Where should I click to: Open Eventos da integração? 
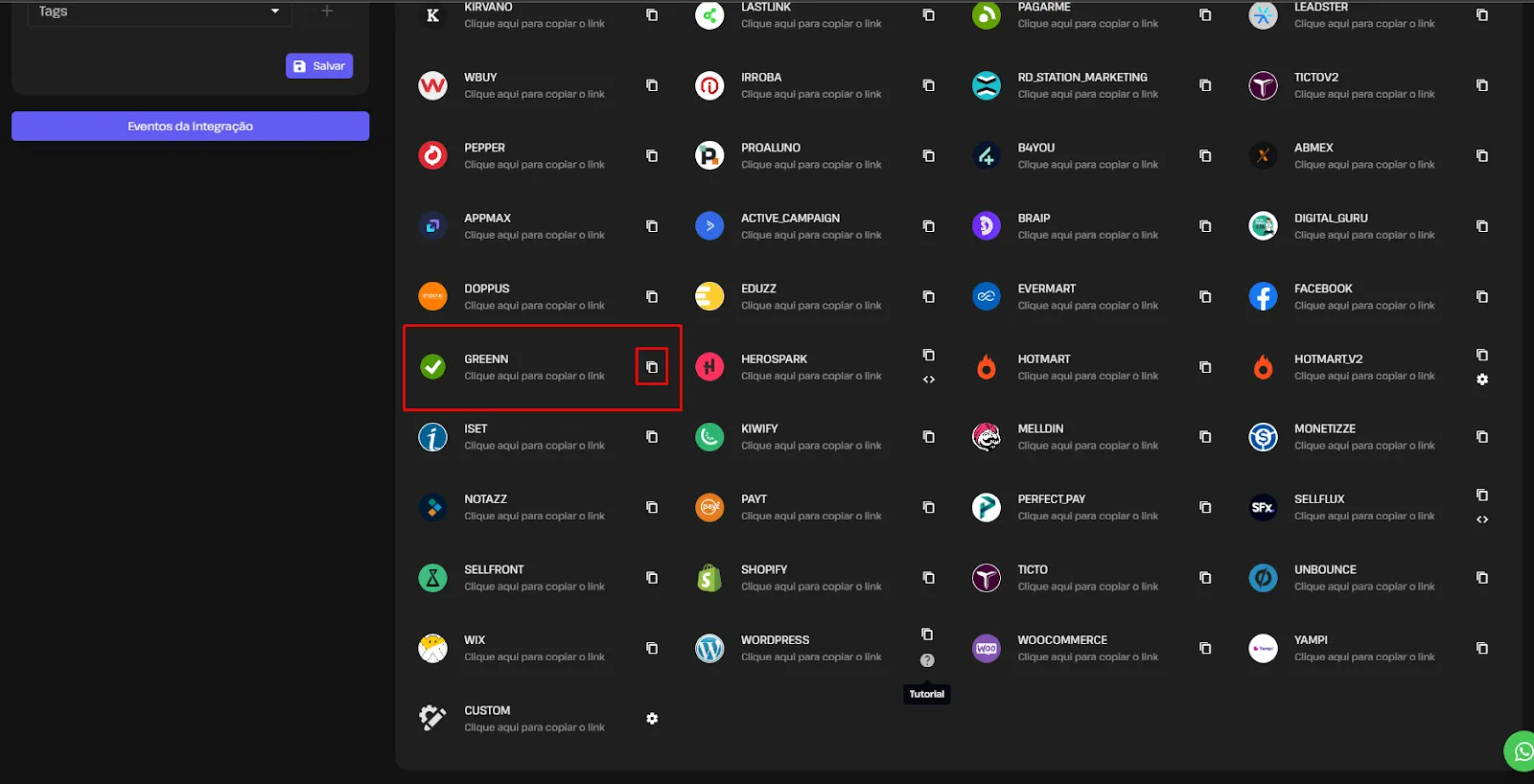tap(190, 127)
